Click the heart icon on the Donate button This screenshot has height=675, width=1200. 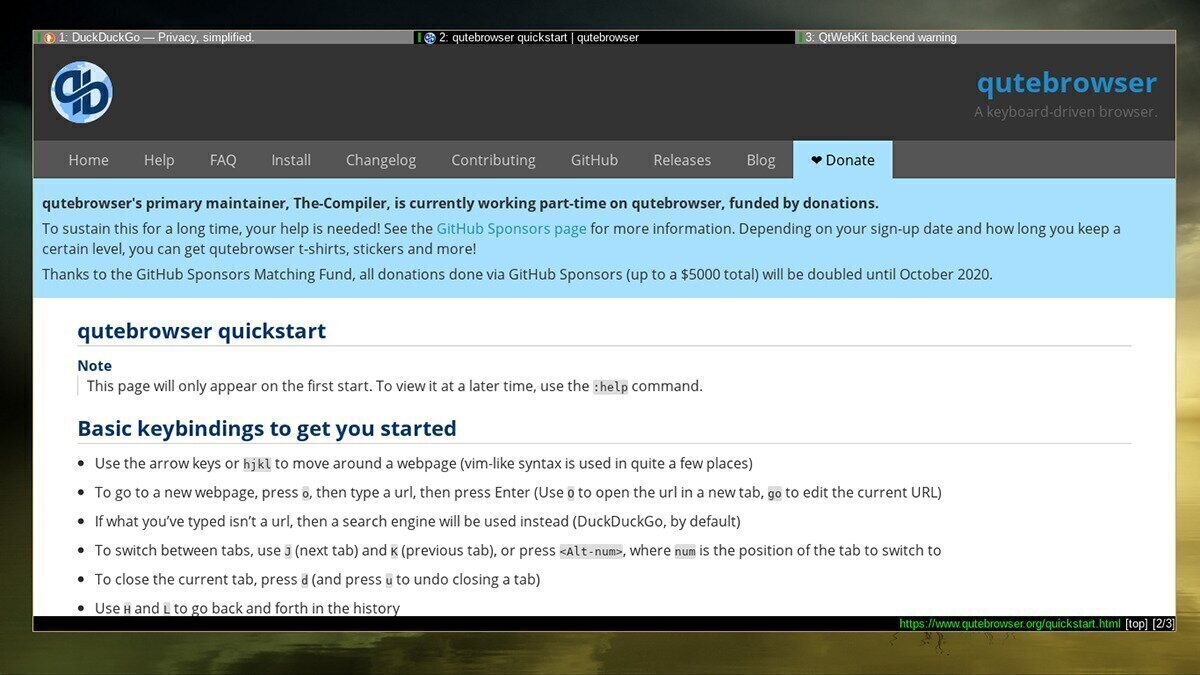coord(817,159)
